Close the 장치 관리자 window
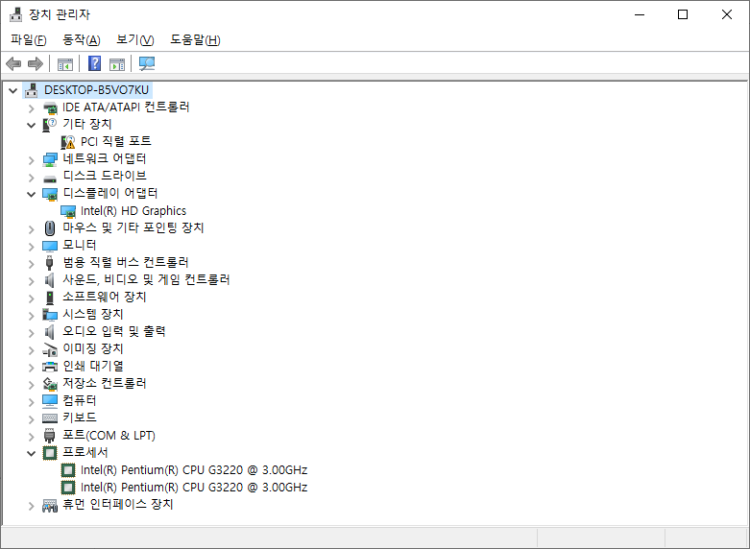 click(x=727, y=14)
